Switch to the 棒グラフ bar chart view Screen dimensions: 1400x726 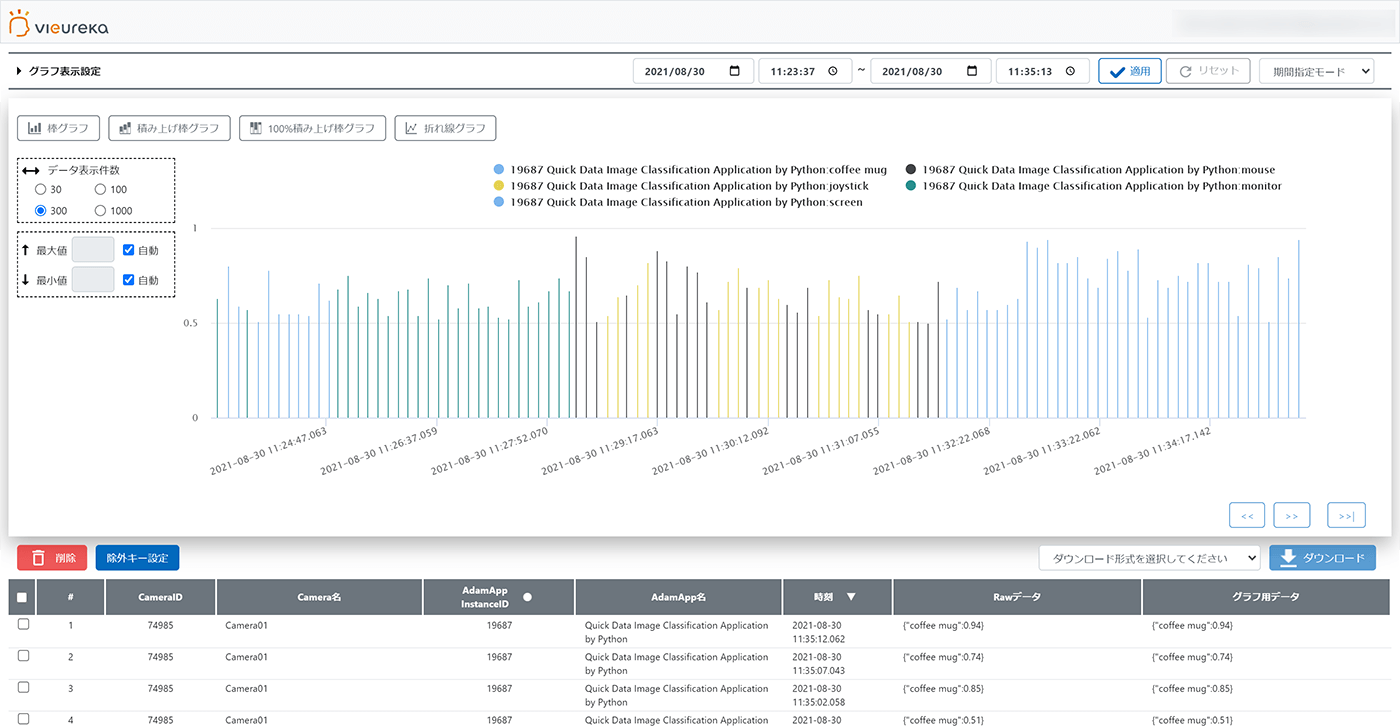(x=58, y=128)
